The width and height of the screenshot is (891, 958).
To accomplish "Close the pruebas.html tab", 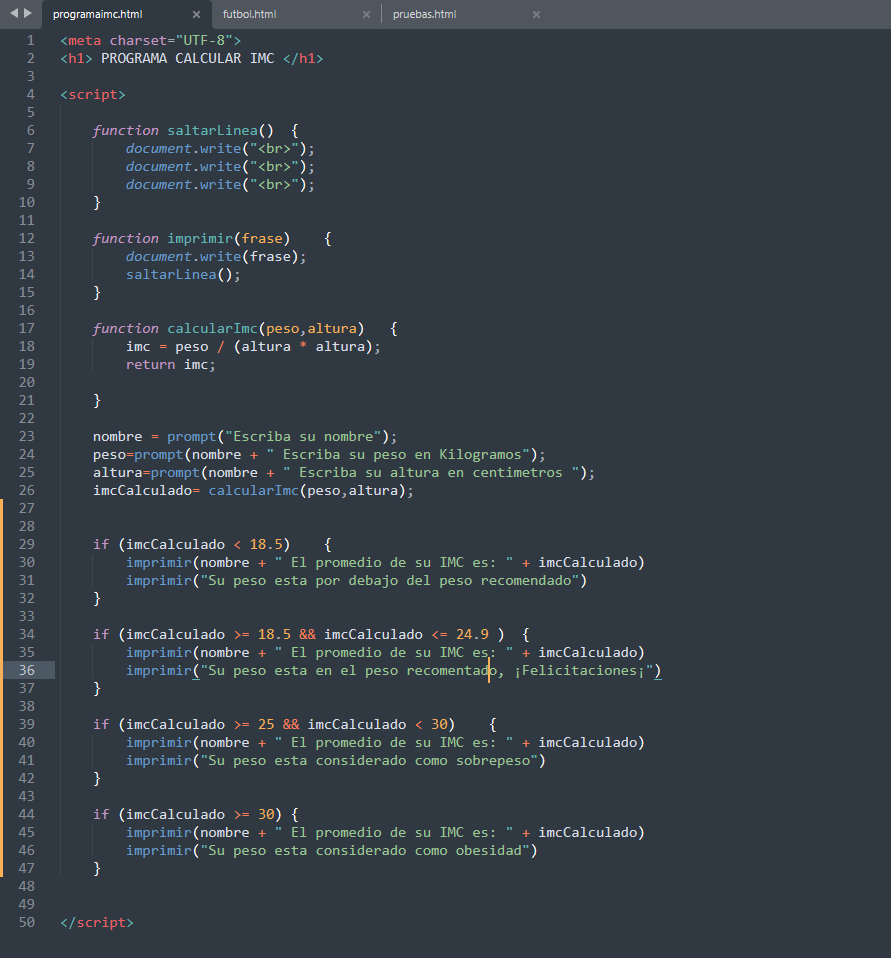I will [x=536, y=14].
